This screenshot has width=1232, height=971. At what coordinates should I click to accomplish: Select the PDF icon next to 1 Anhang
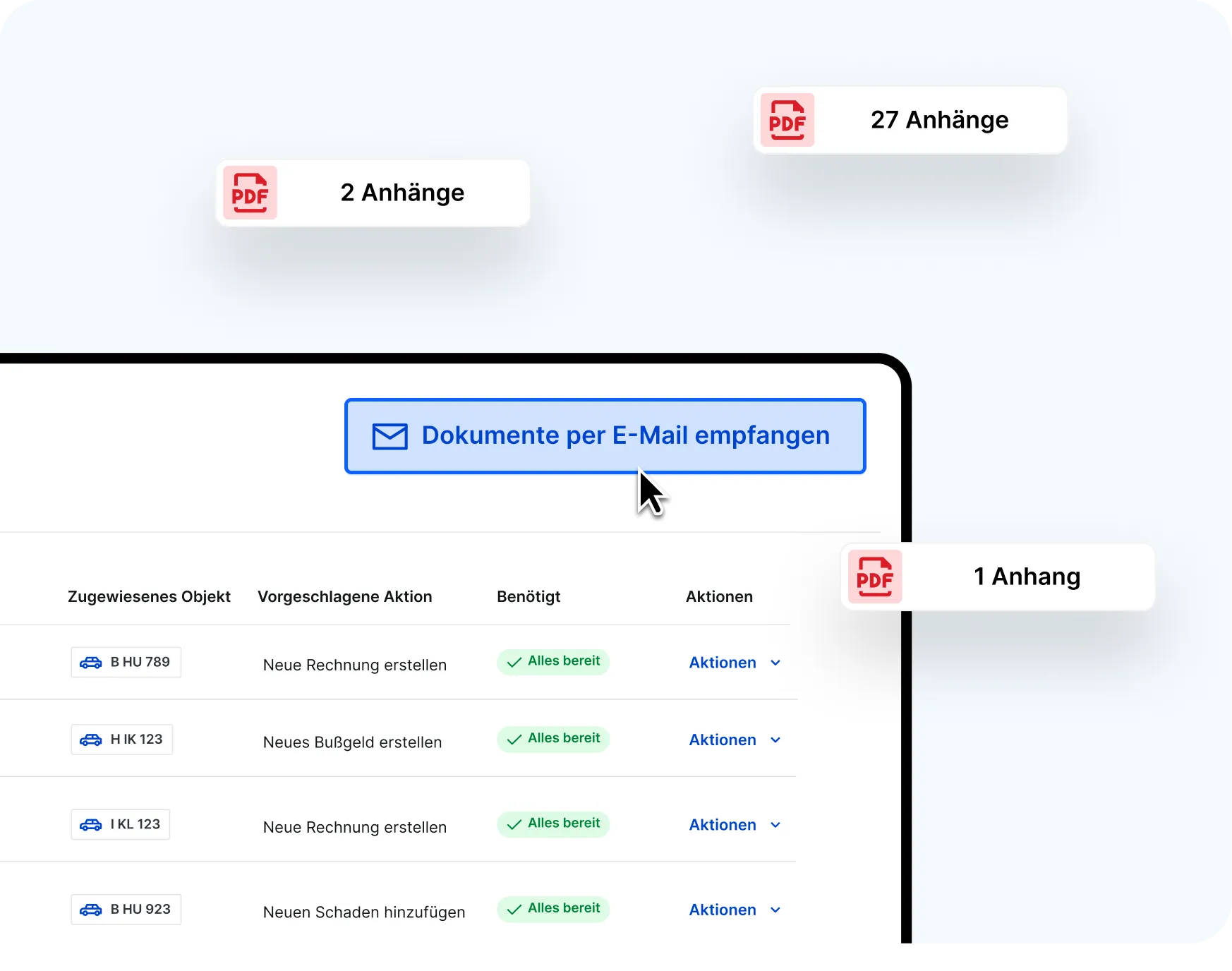click(875, 577)
